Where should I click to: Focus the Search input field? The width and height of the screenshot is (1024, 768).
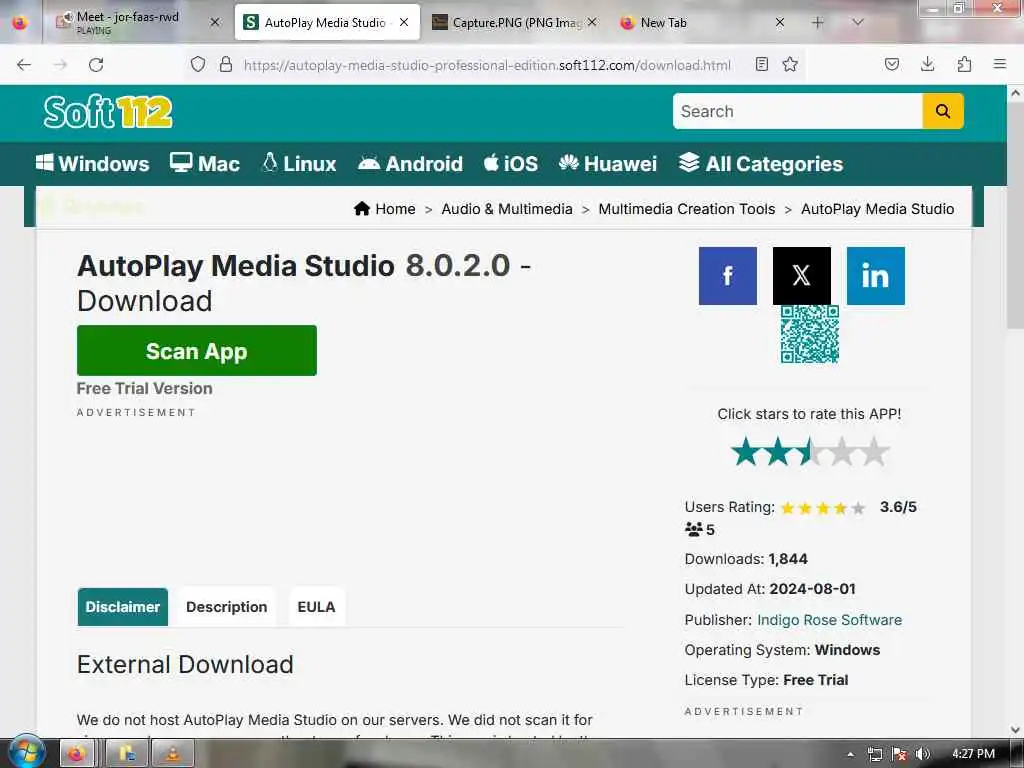(797, 111)
